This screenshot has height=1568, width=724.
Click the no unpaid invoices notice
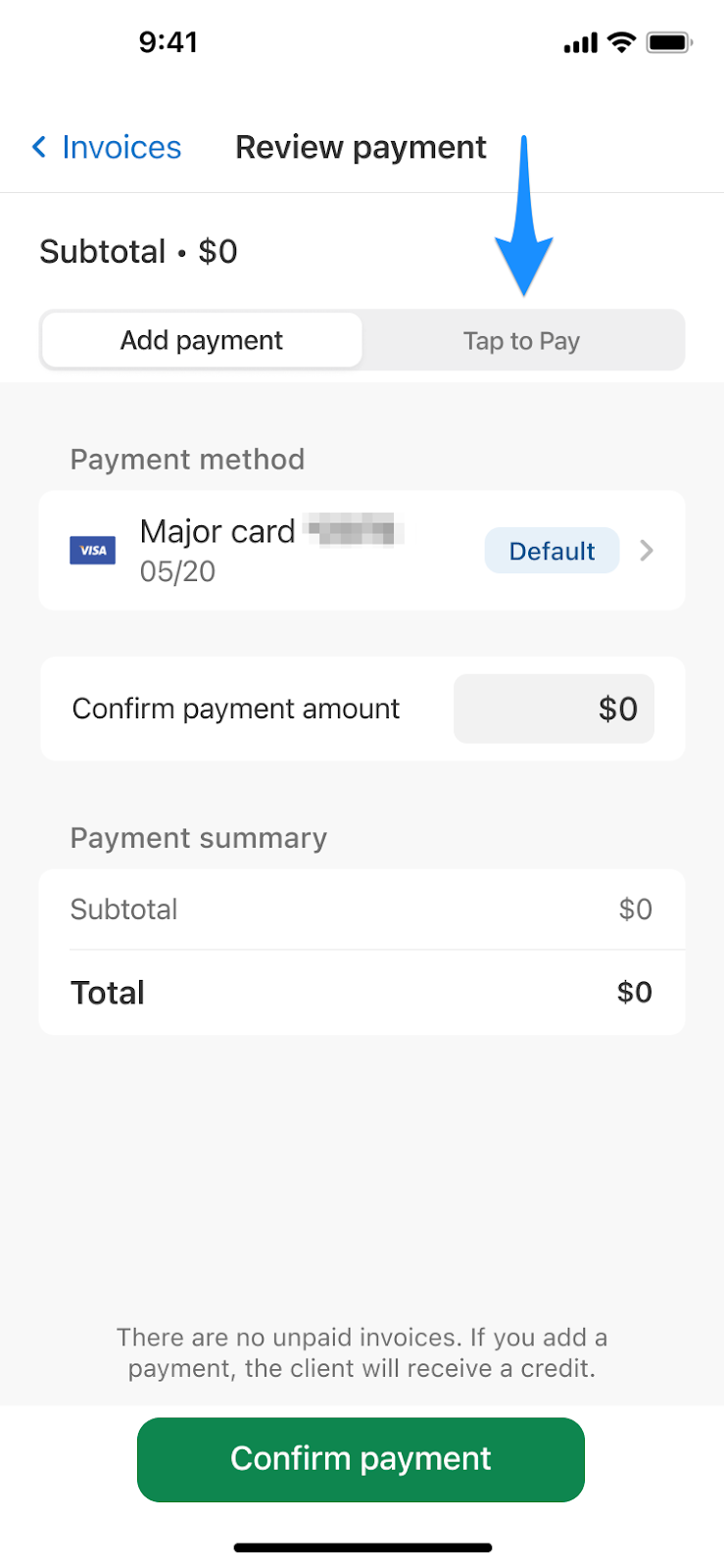tap(362, 1352)
